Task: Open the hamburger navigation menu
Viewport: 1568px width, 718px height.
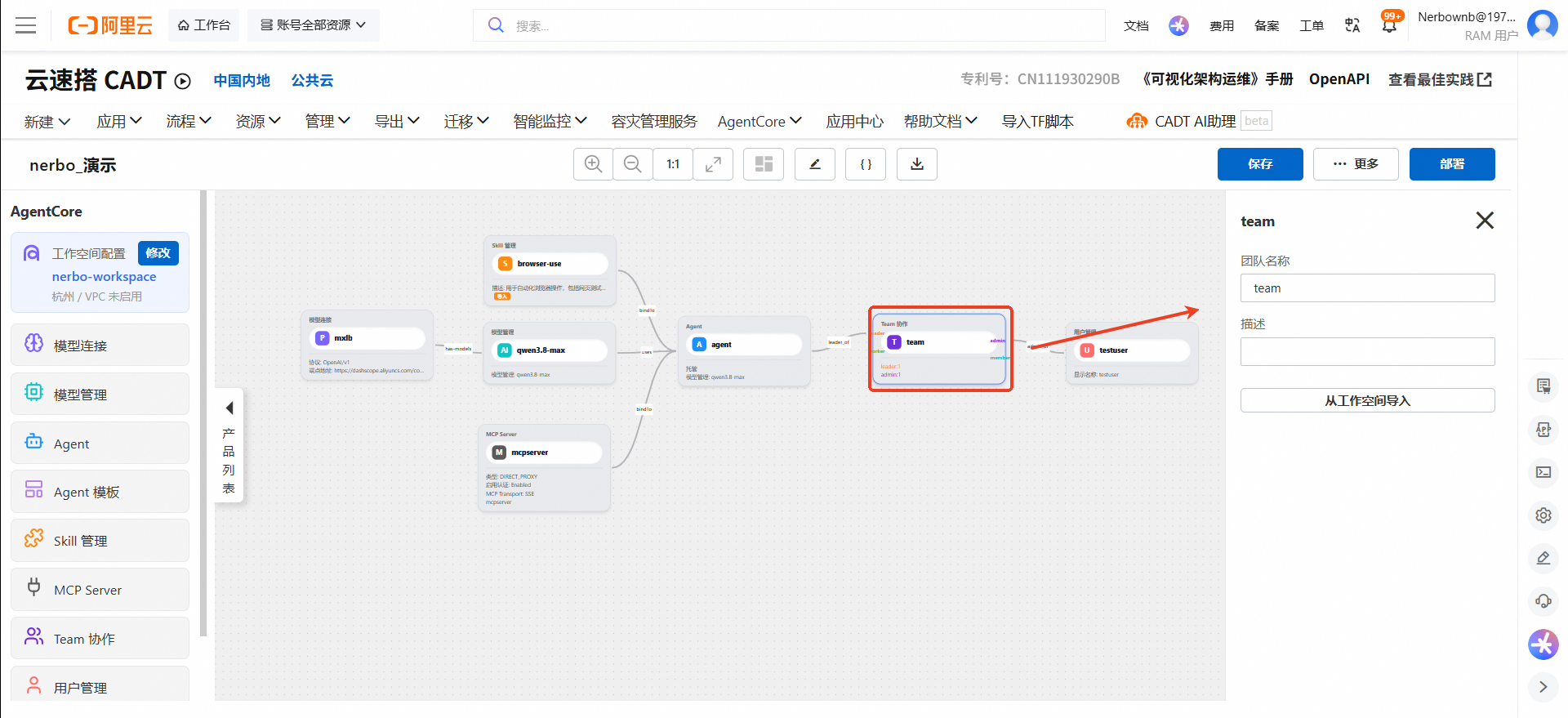Action: coord(26,25)
